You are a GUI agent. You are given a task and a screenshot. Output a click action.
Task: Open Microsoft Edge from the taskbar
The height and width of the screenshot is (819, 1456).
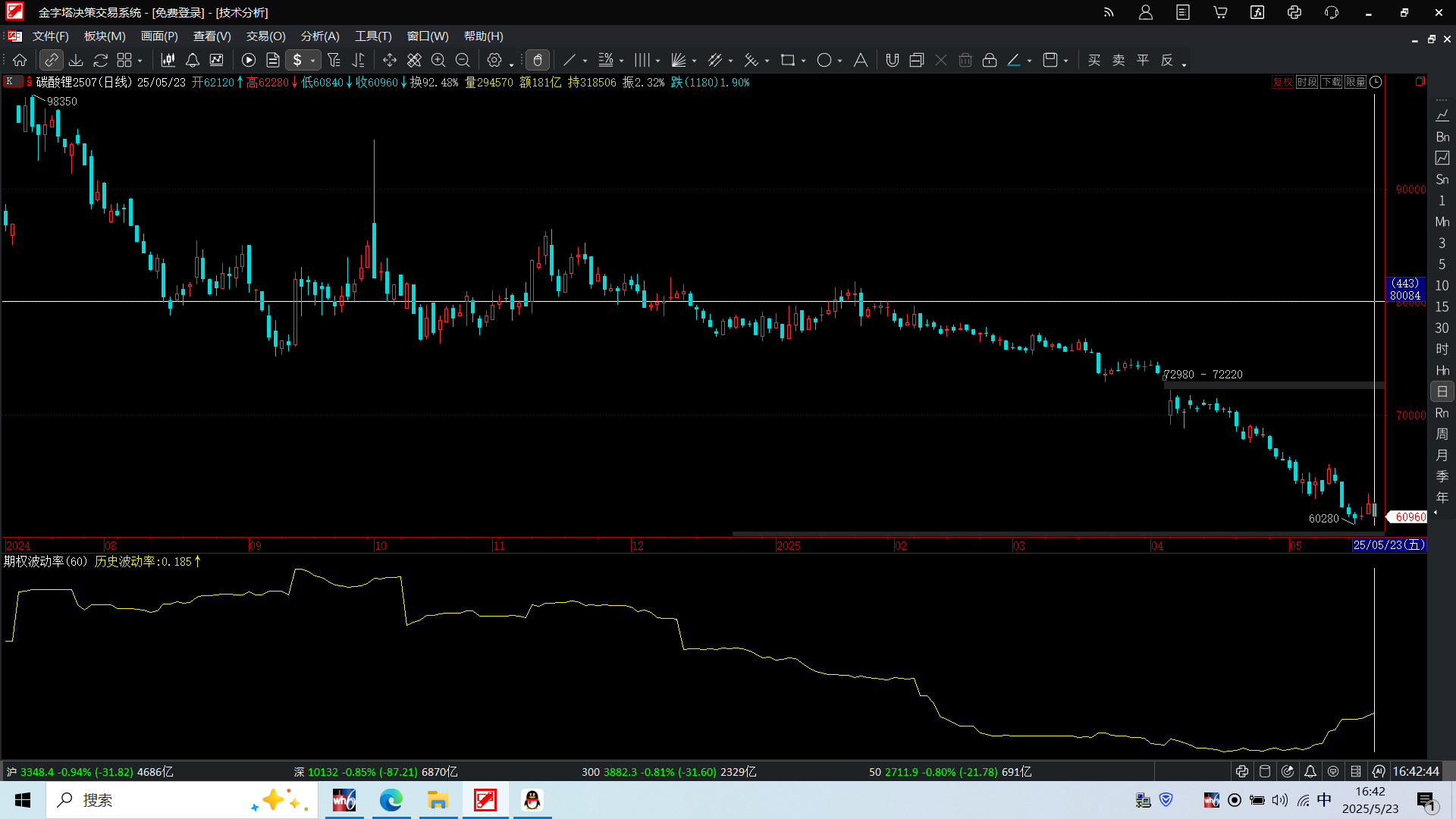point(391,800)
